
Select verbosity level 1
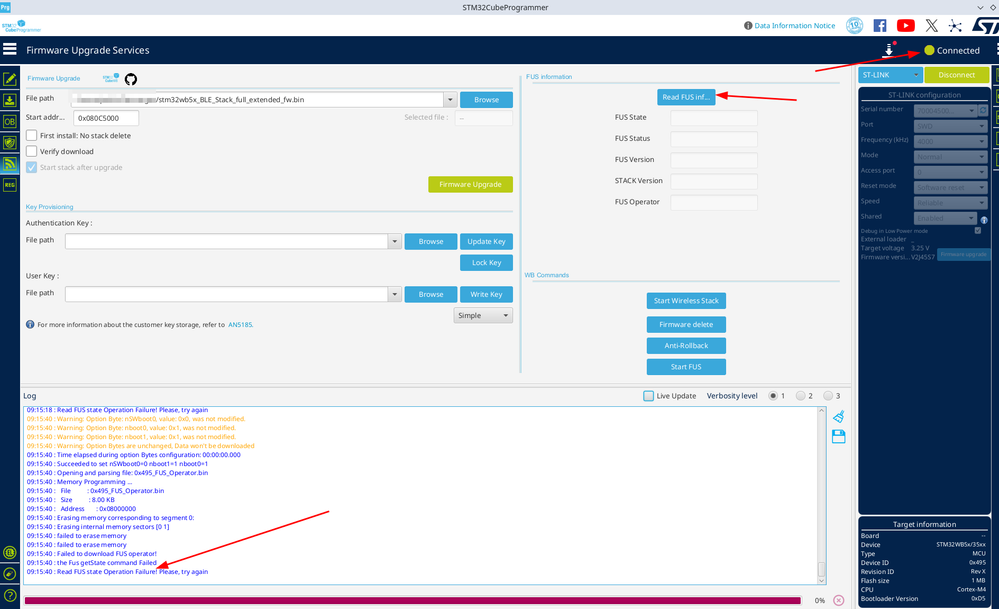773,396
